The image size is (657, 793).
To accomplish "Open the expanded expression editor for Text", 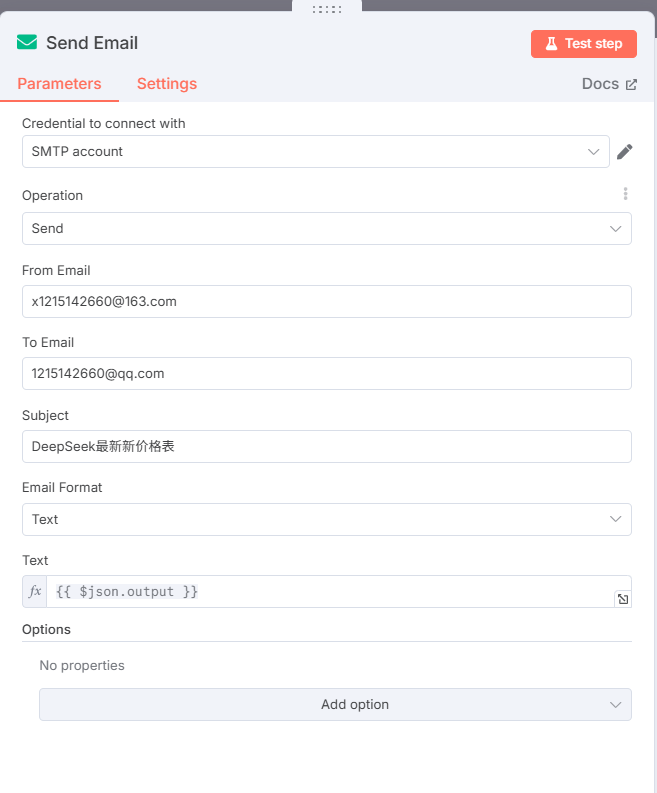I will click(x=622, y=599).
